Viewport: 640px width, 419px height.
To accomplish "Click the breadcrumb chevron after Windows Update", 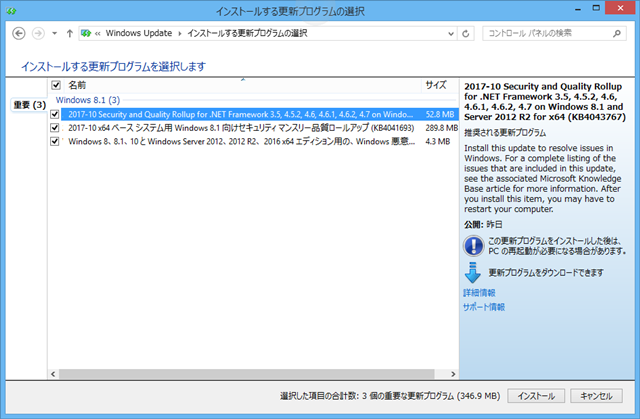I will tap(180, 33).
